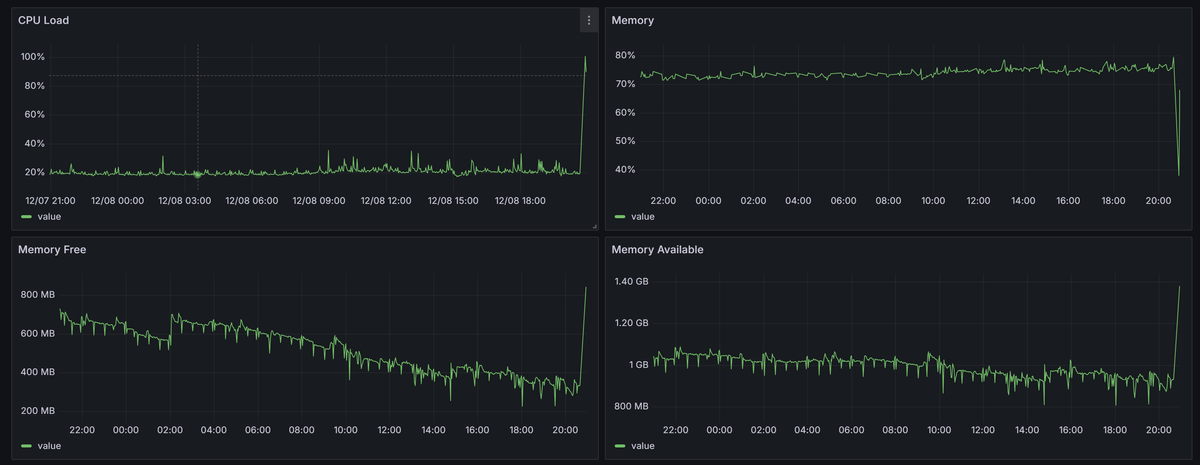Click the CPU Load panel title
The width and height of the screenshot is (1200, 465).
43,20
